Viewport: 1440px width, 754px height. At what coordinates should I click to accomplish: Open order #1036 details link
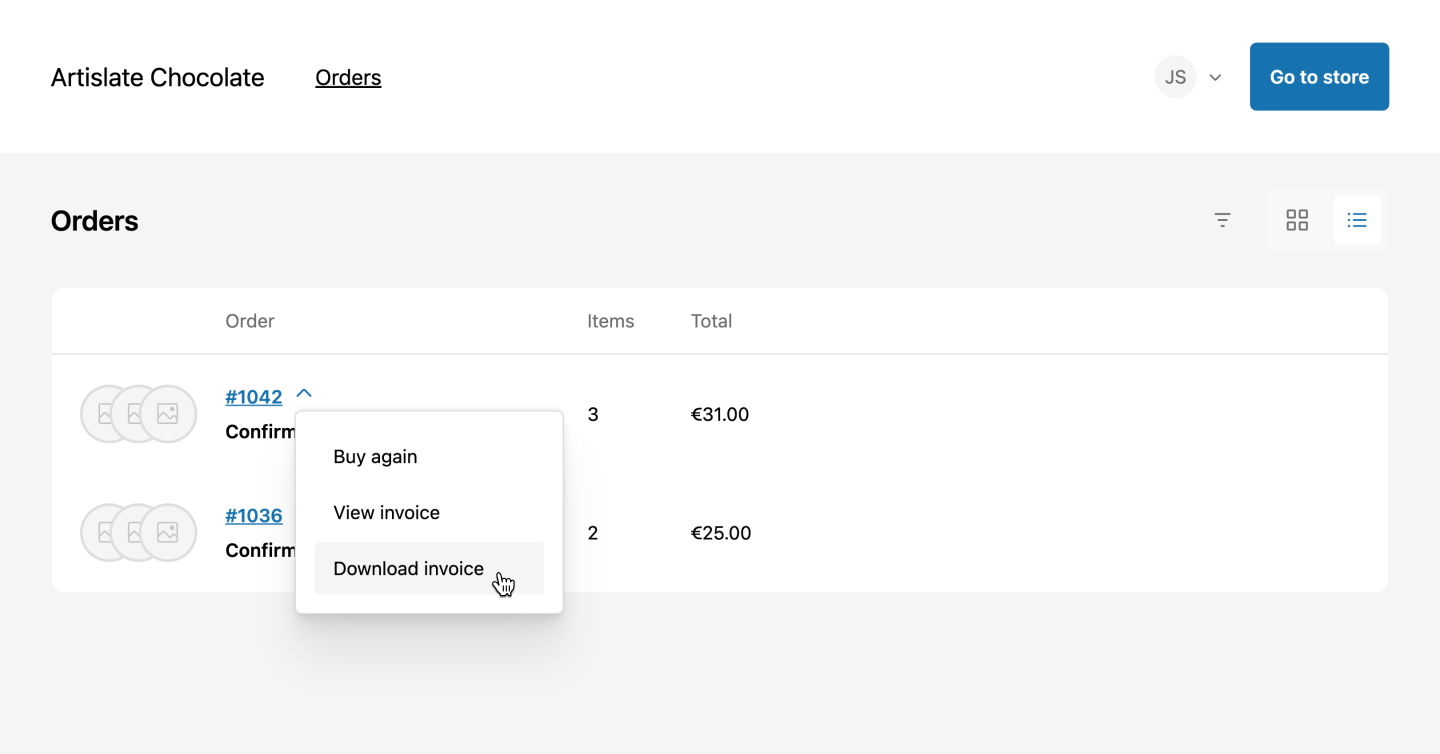pyautogui.click(x=254, y=515)
